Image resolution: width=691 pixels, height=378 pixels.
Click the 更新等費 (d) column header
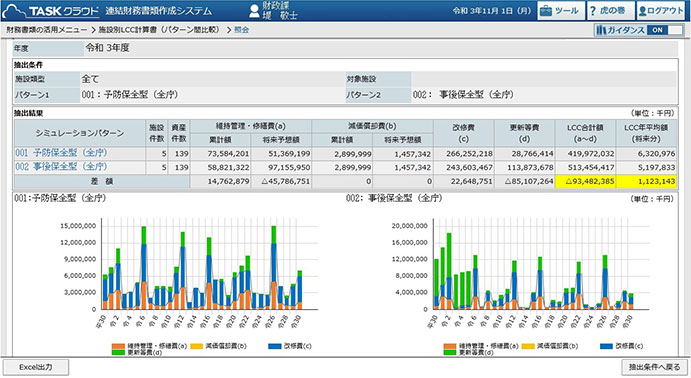(524, 133)
